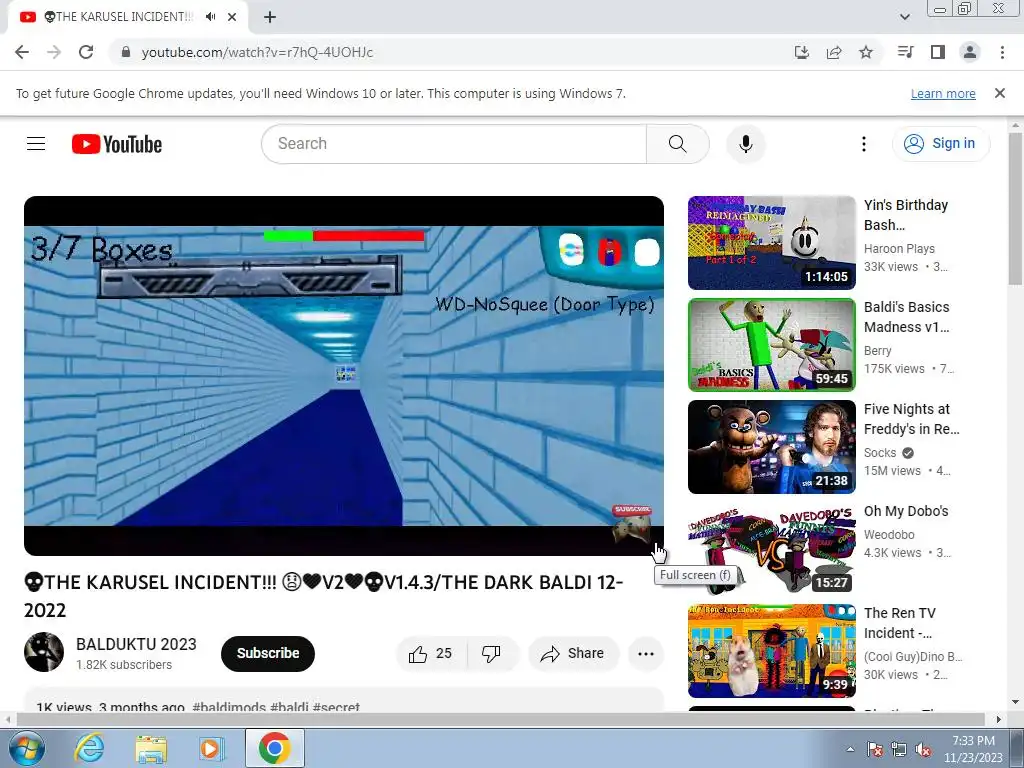Open Yin's Birthday Bash thumbnail
The width and height of the screenshot is (1024, 768).
[x=772, y=243]
